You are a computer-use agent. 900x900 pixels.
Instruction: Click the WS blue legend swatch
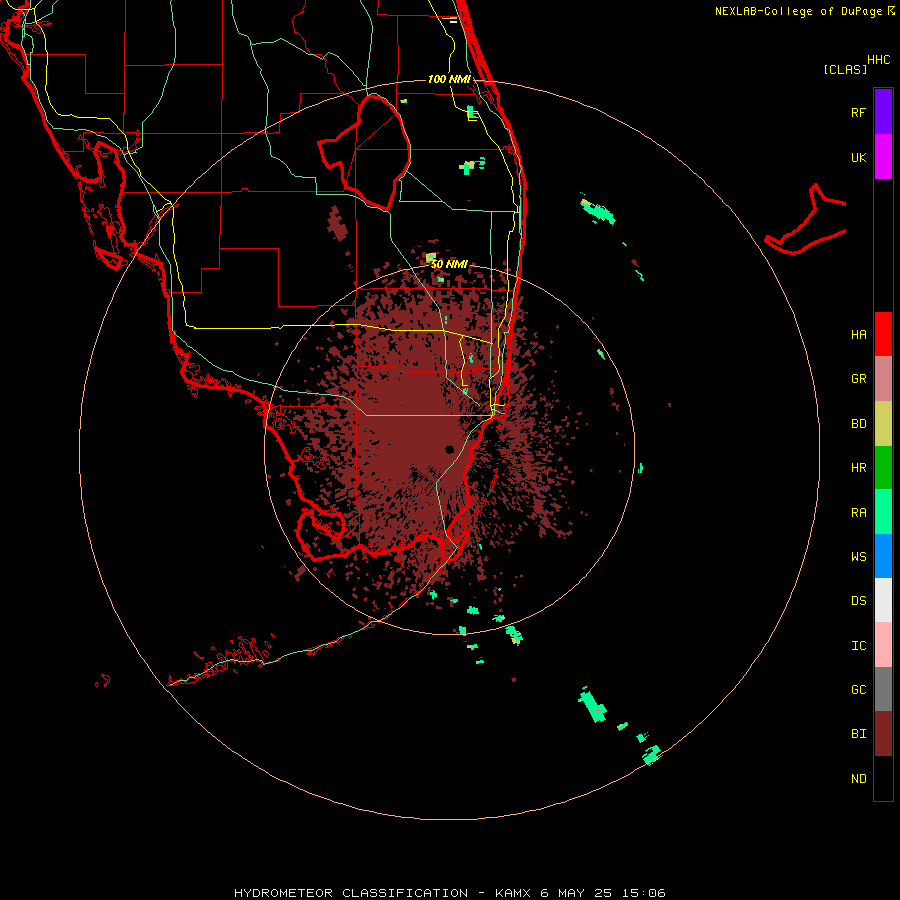(x=883, y=556)
